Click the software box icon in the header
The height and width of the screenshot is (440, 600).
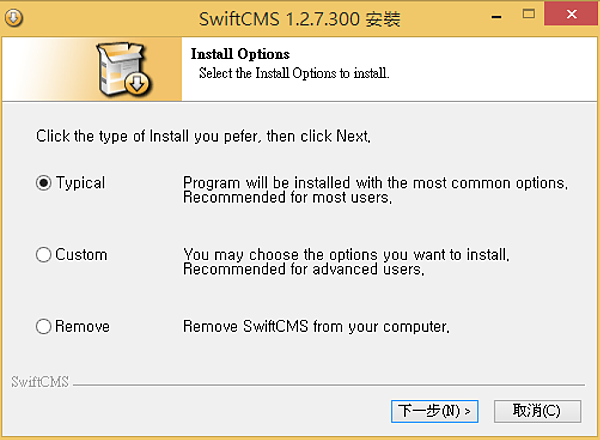click(124, 69)
